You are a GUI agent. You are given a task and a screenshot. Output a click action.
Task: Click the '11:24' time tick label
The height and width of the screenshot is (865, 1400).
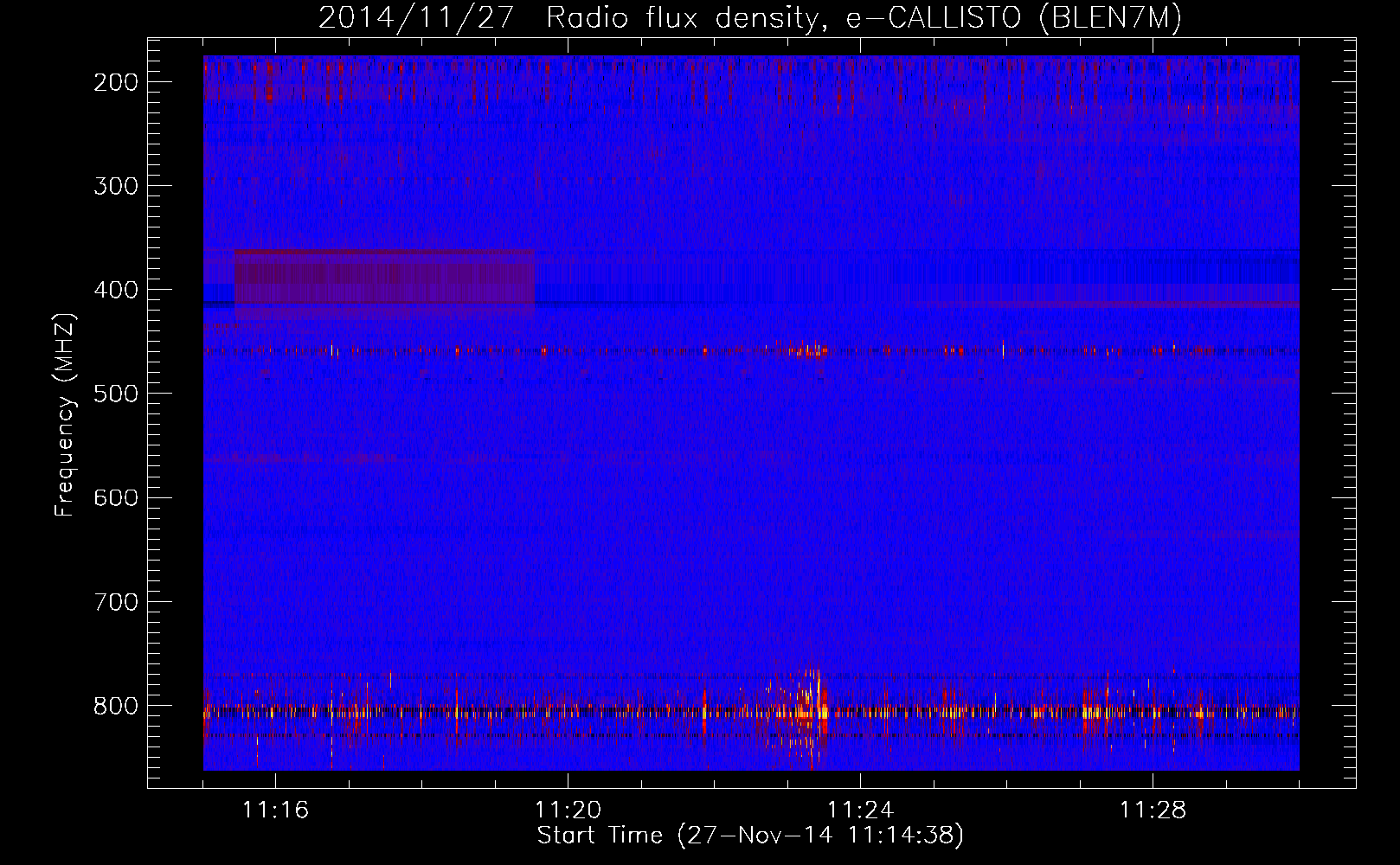pyautogui.click(x=860, y=811)
